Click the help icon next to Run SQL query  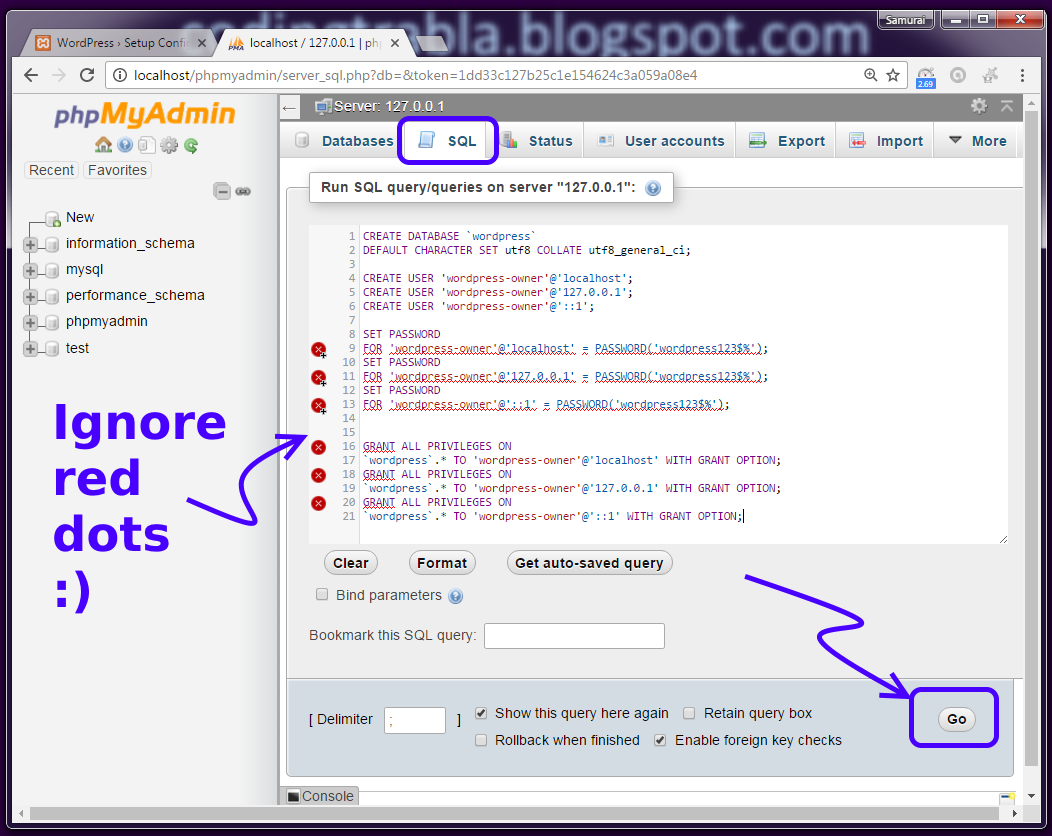coord(654,187)
